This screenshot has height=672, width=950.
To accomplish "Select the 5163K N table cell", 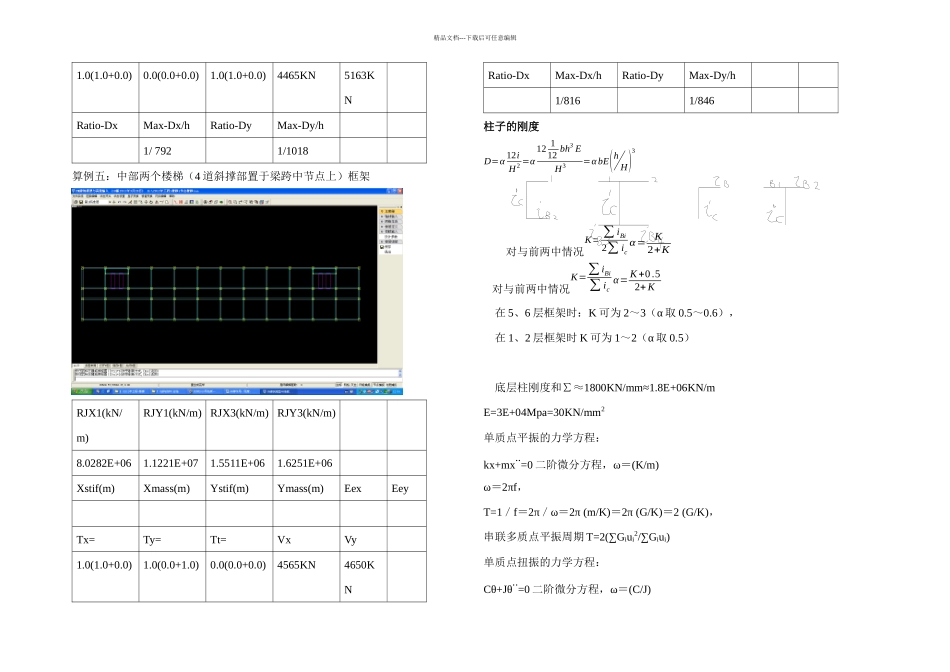I will tap(363, 87).
